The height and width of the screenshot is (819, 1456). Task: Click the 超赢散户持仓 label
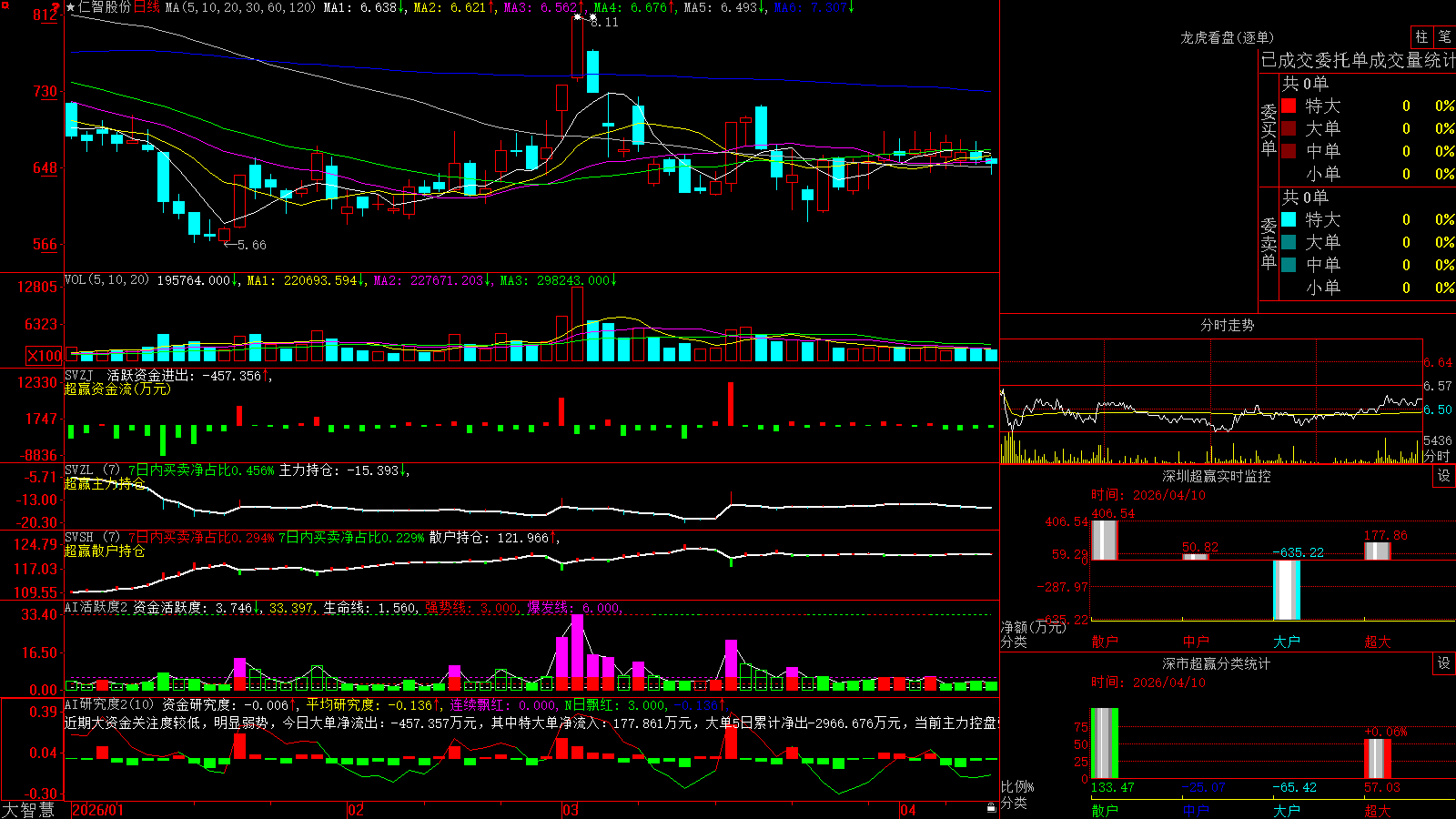coord(105,551)
